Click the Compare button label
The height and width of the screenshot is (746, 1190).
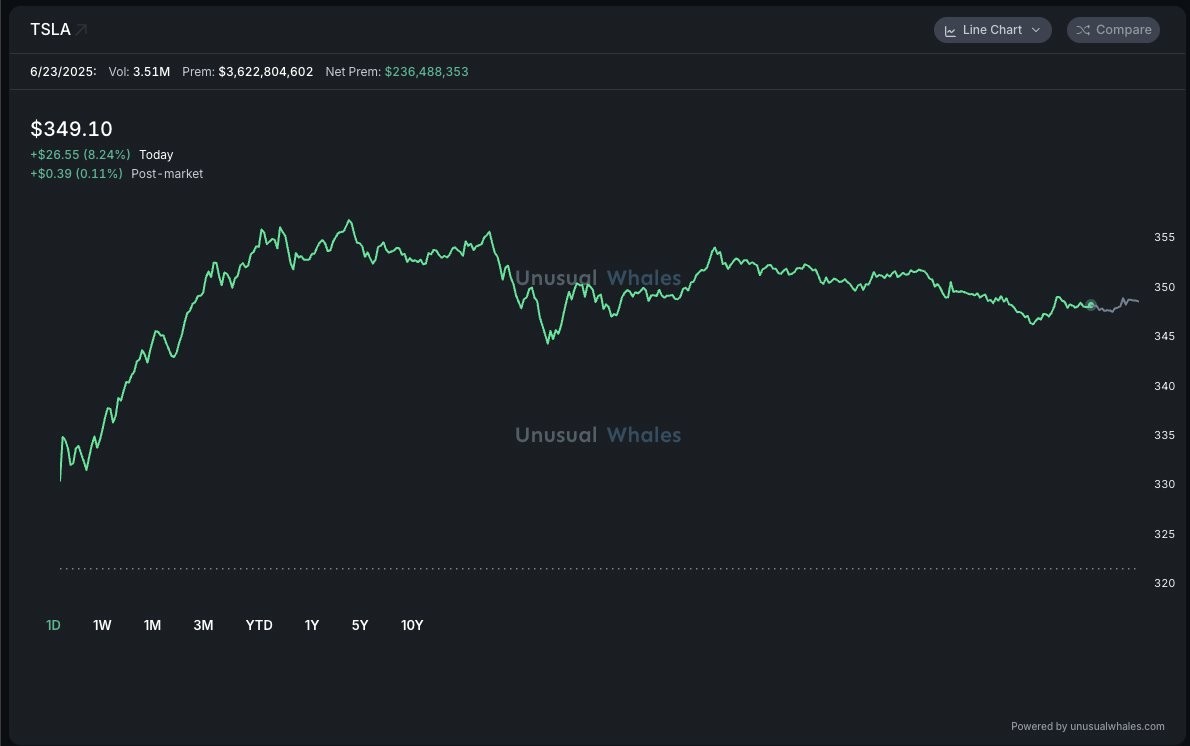click(1123, 30)
